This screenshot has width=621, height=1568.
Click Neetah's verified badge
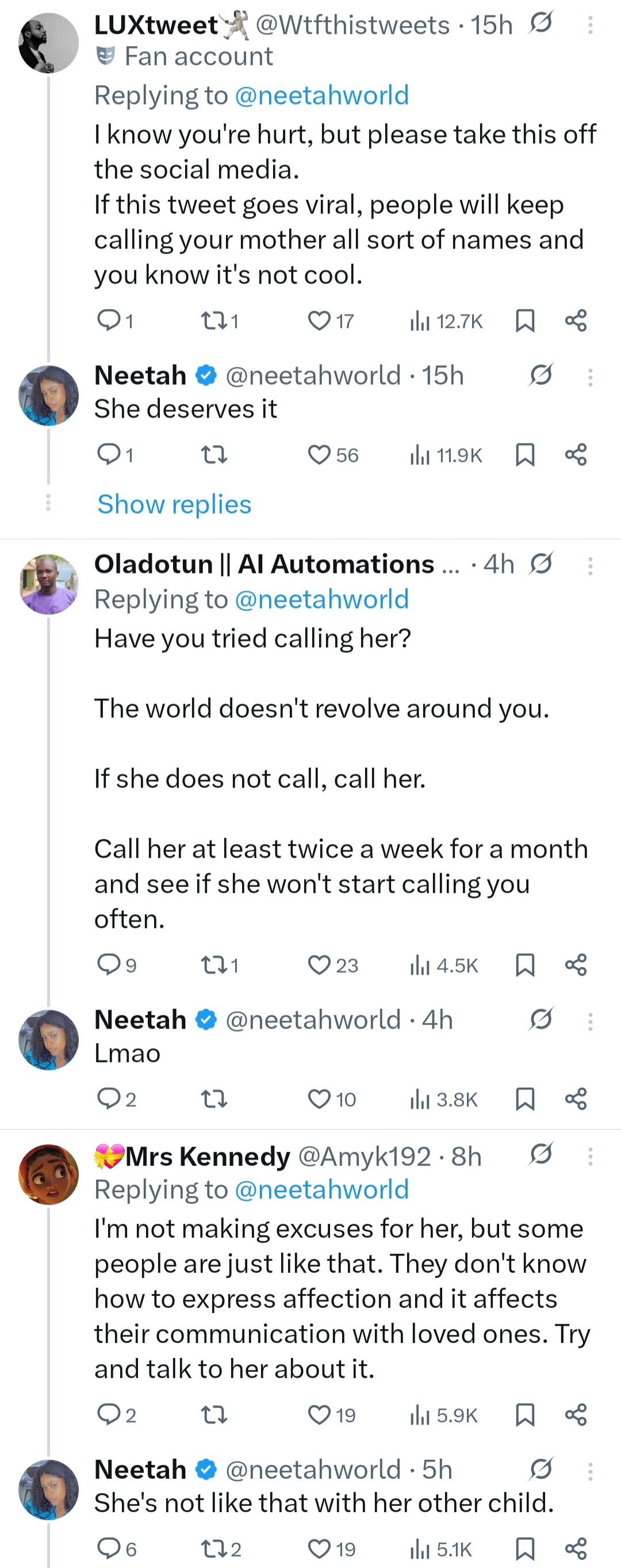point(206,375)
